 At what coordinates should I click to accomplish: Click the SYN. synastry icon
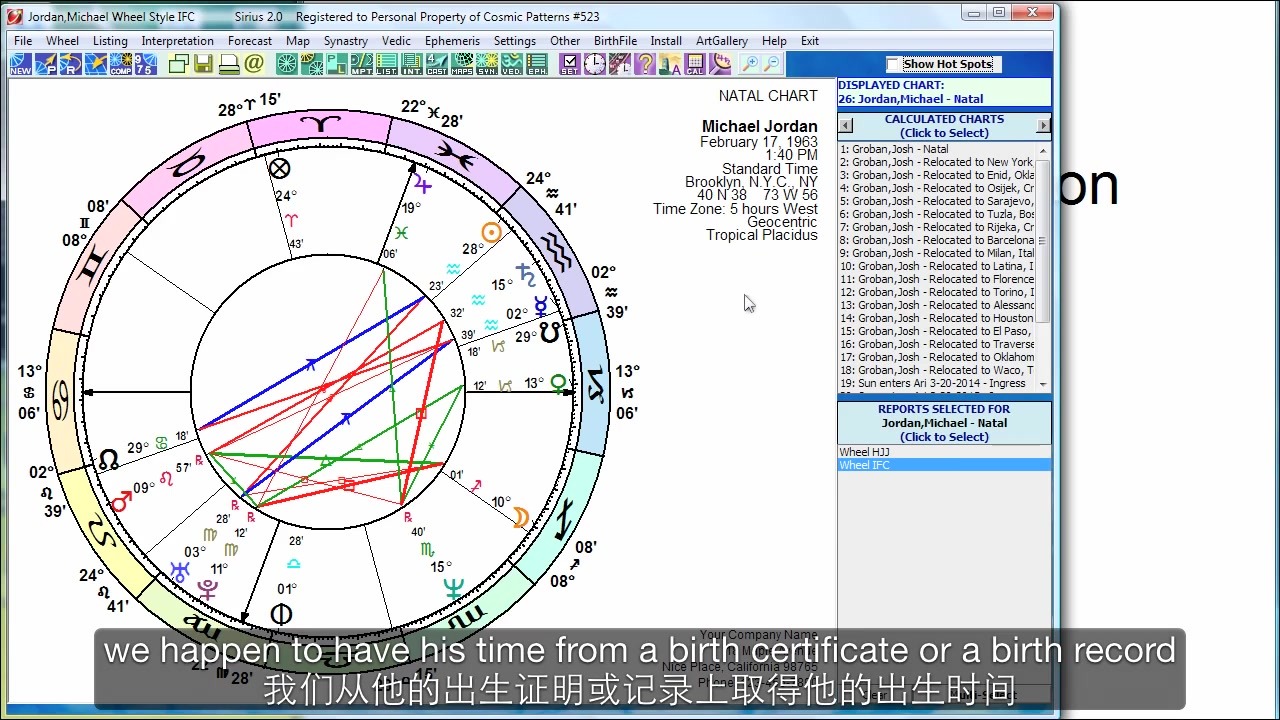(x=487, y=64)
